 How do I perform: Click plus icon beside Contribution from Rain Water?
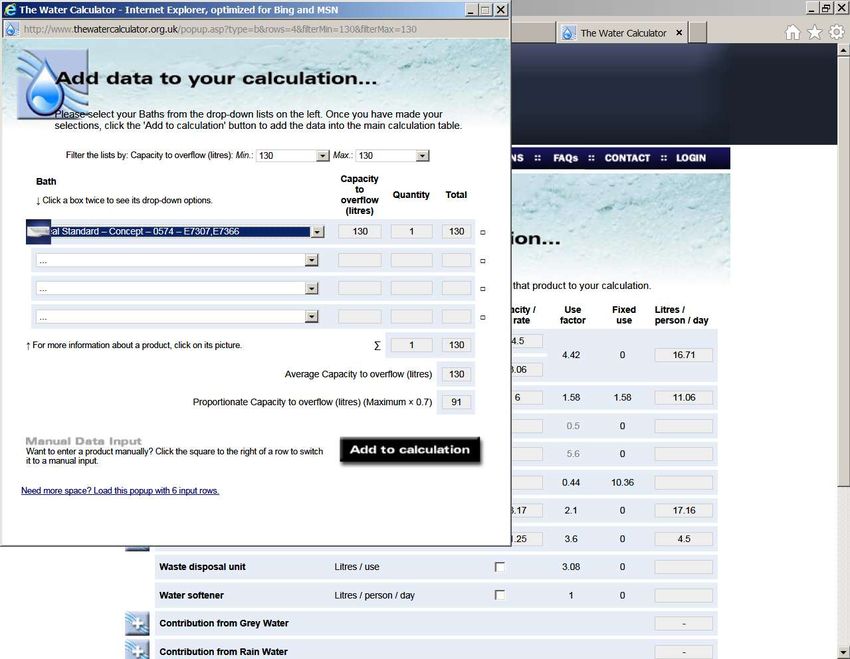click(137, 649)
